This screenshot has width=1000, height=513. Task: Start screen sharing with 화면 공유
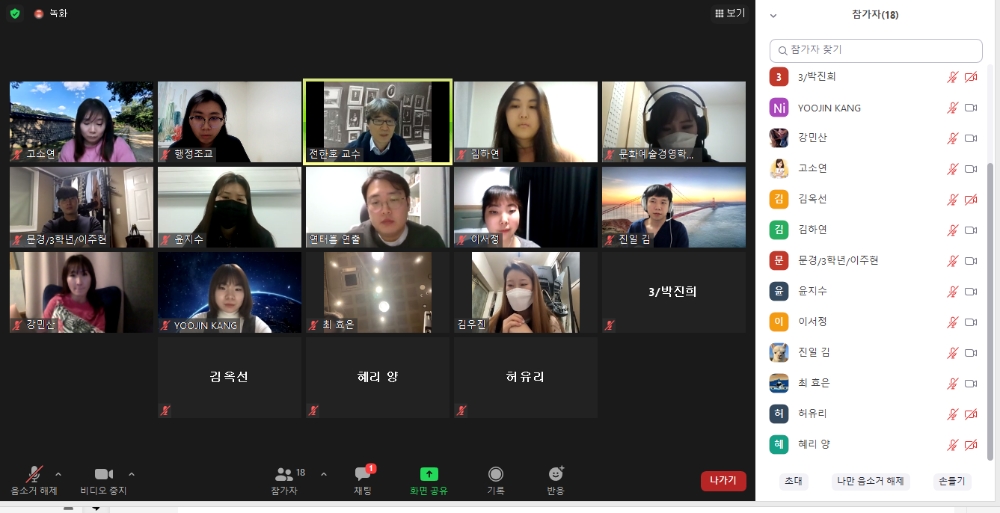[429, 480]
